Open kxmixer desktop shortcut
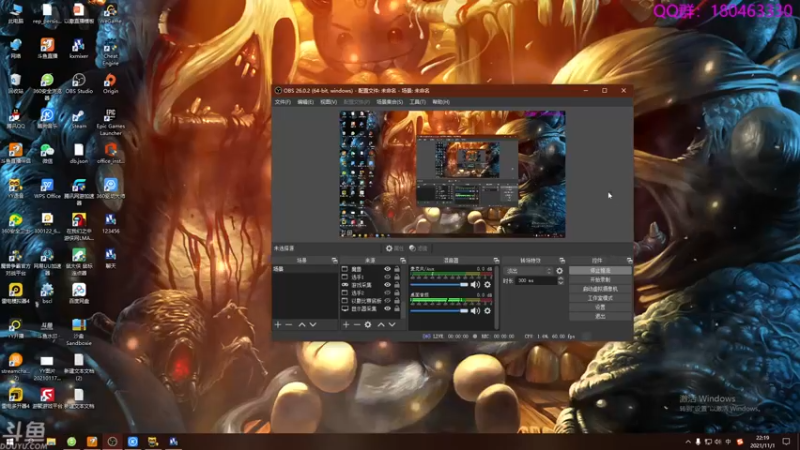 coord(79,48)
